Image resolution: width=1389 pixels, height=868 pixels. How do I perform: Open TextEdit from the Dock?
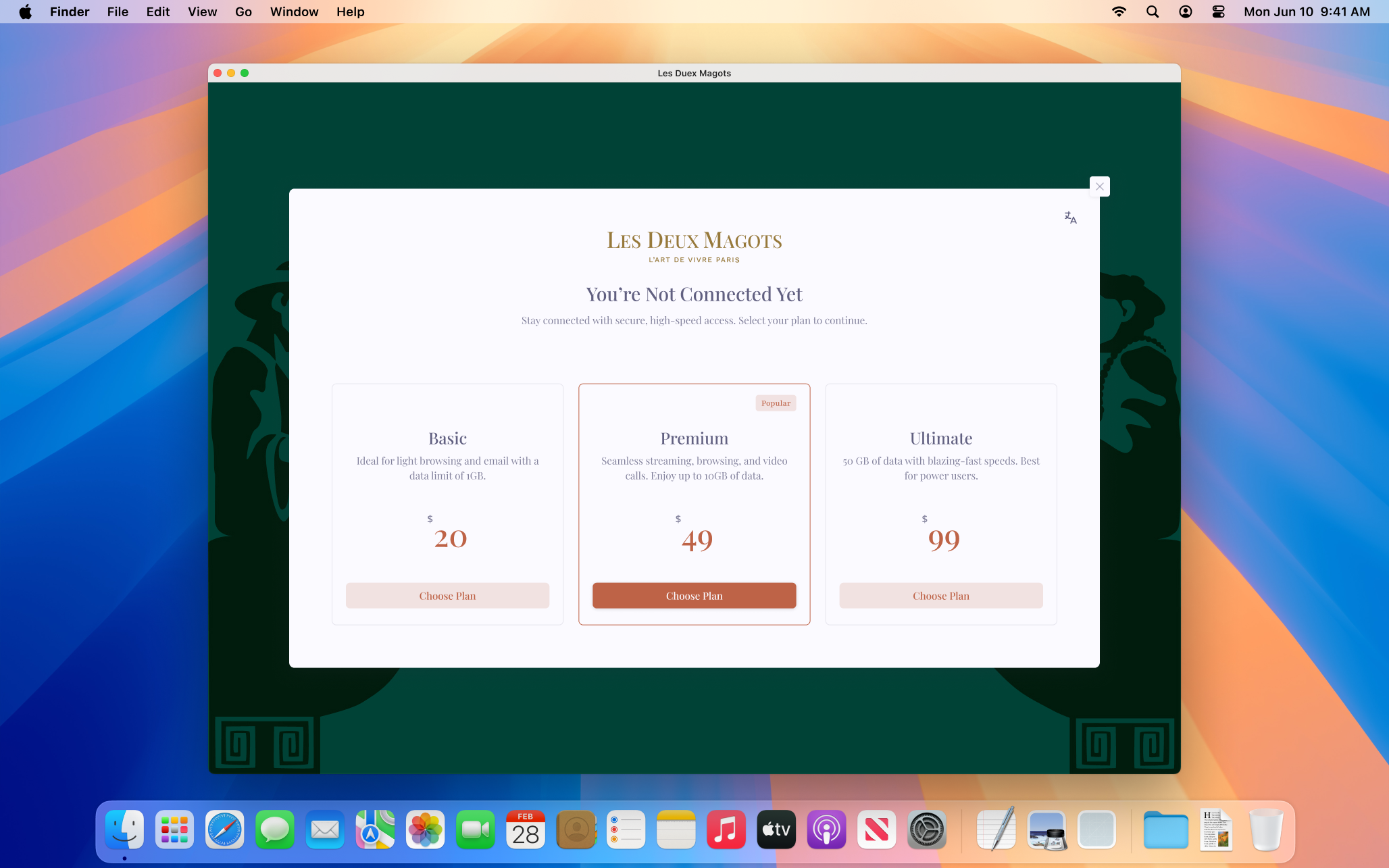coord(996,829)
